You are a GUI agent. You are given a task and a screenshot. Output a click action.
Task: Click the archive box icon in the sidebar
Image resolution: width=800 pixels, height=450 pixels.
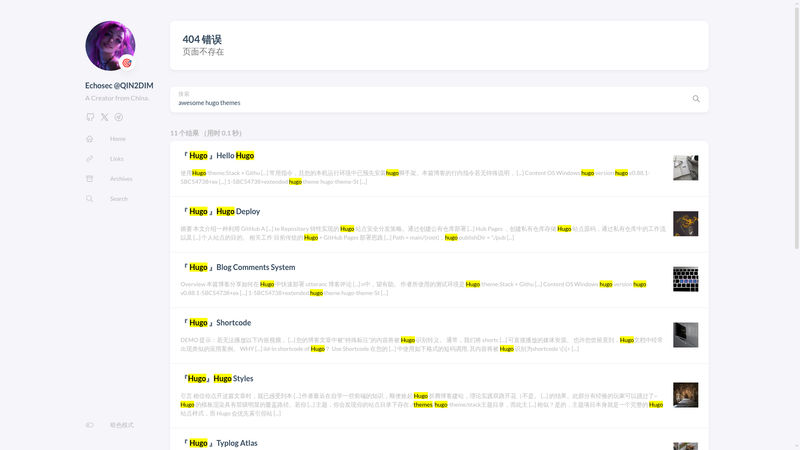pos(89,179)
